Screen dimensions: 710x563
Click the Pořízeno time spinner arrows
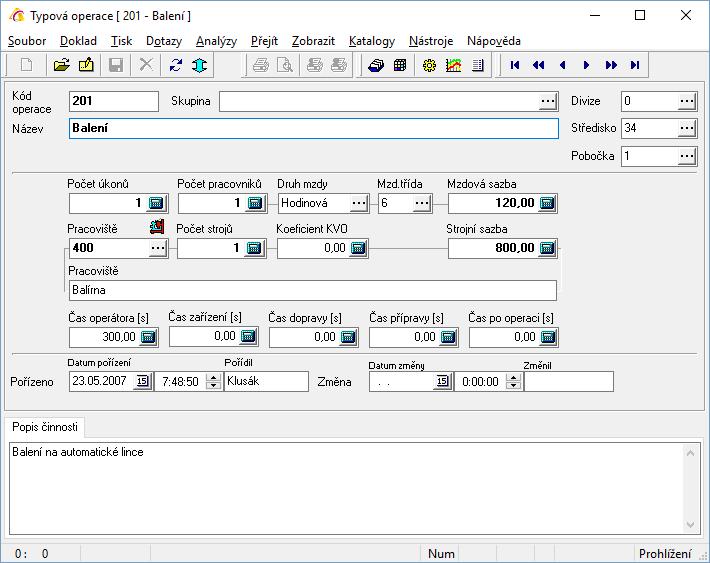[x=213, y=381]
